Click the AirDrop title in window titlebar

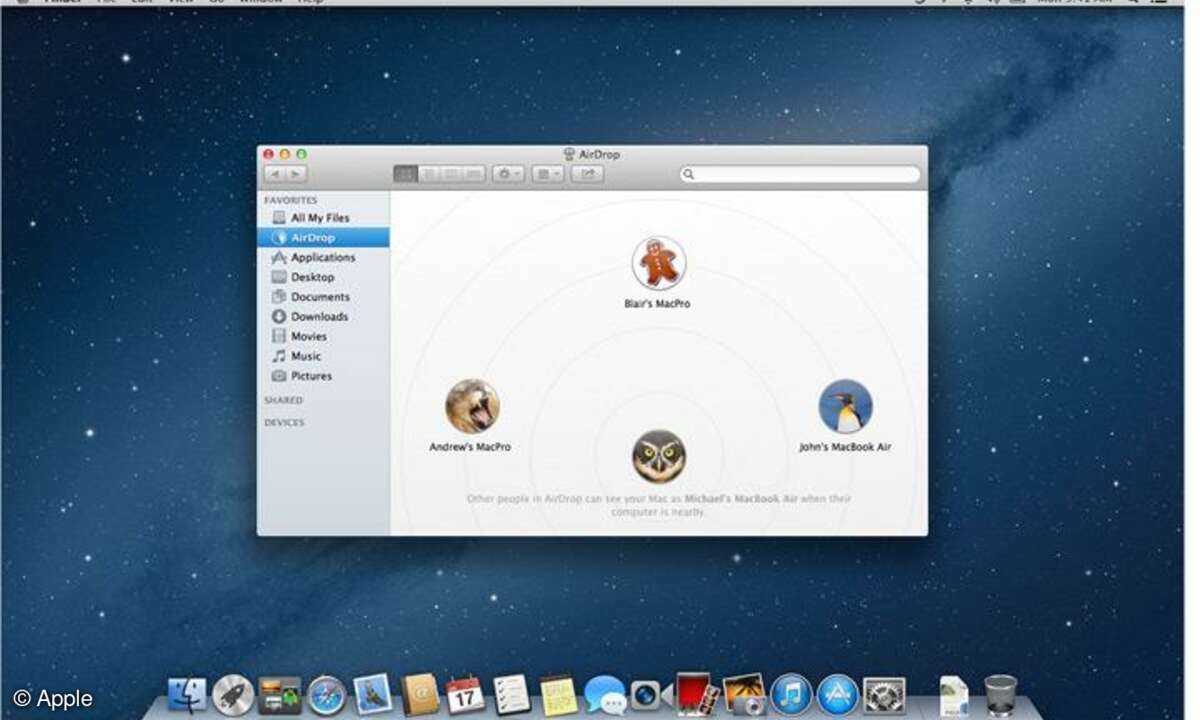coord(599,155)
